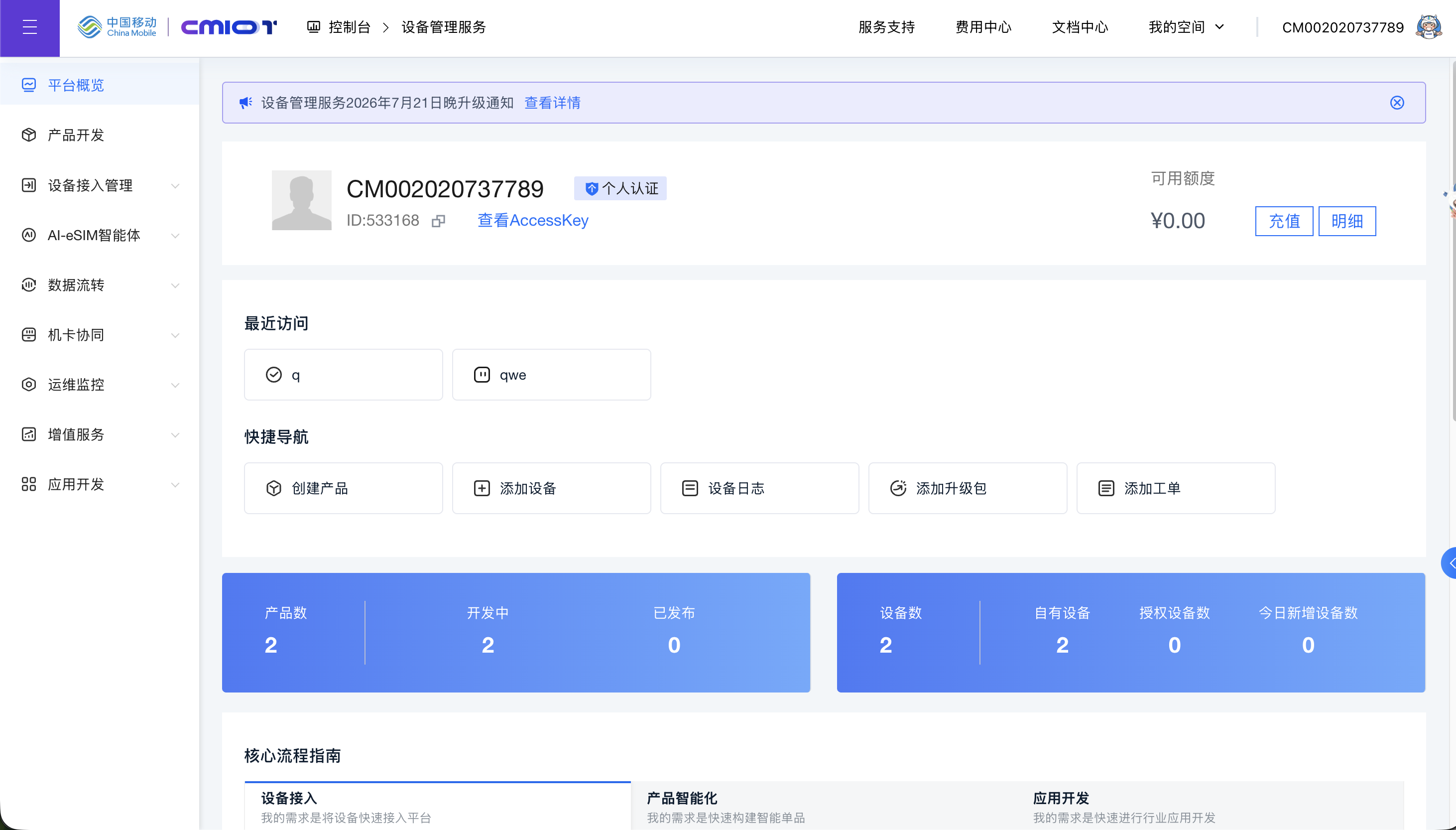This screenshot has height=830, width=1456.
Task: Expand the 数据流转 sidebar menu
Action: [x=100, y=285]
